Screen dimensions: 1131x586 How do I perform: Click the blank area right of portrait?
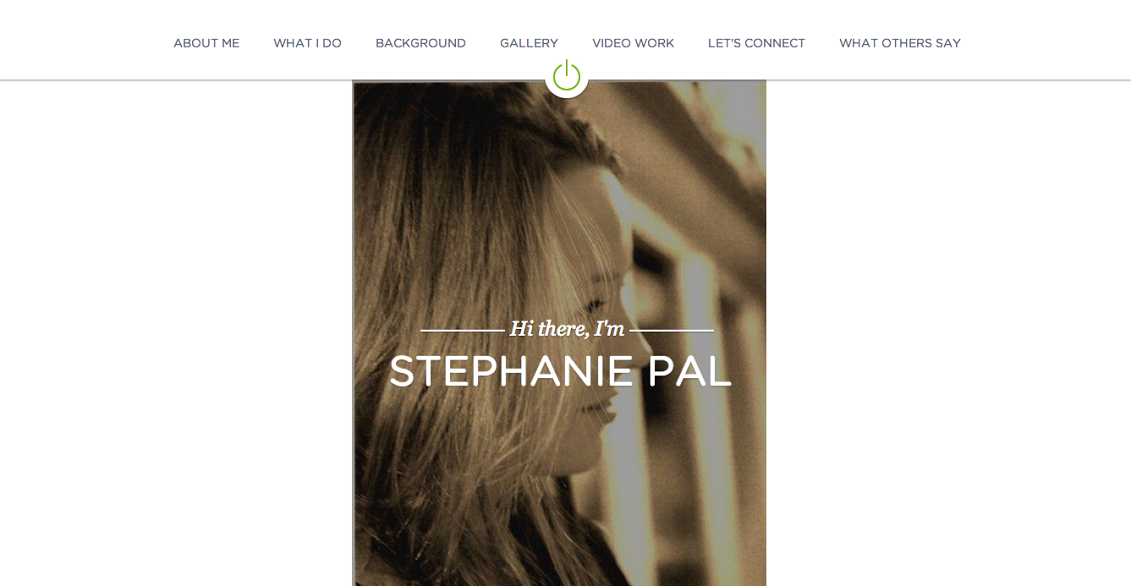[x=949, y=332]
